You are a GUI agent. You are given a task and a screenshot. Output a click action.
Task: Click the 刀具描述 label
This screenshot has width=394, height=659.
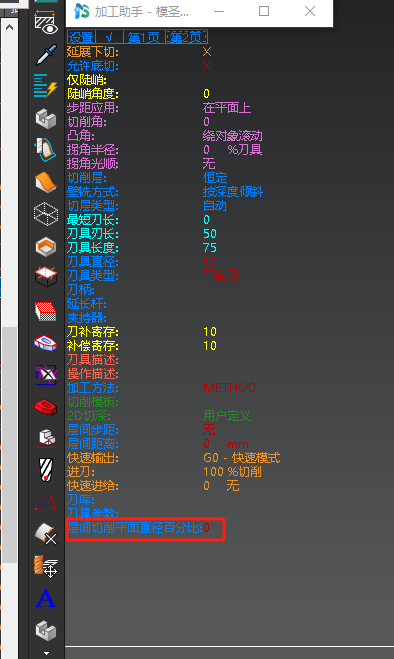93,360
